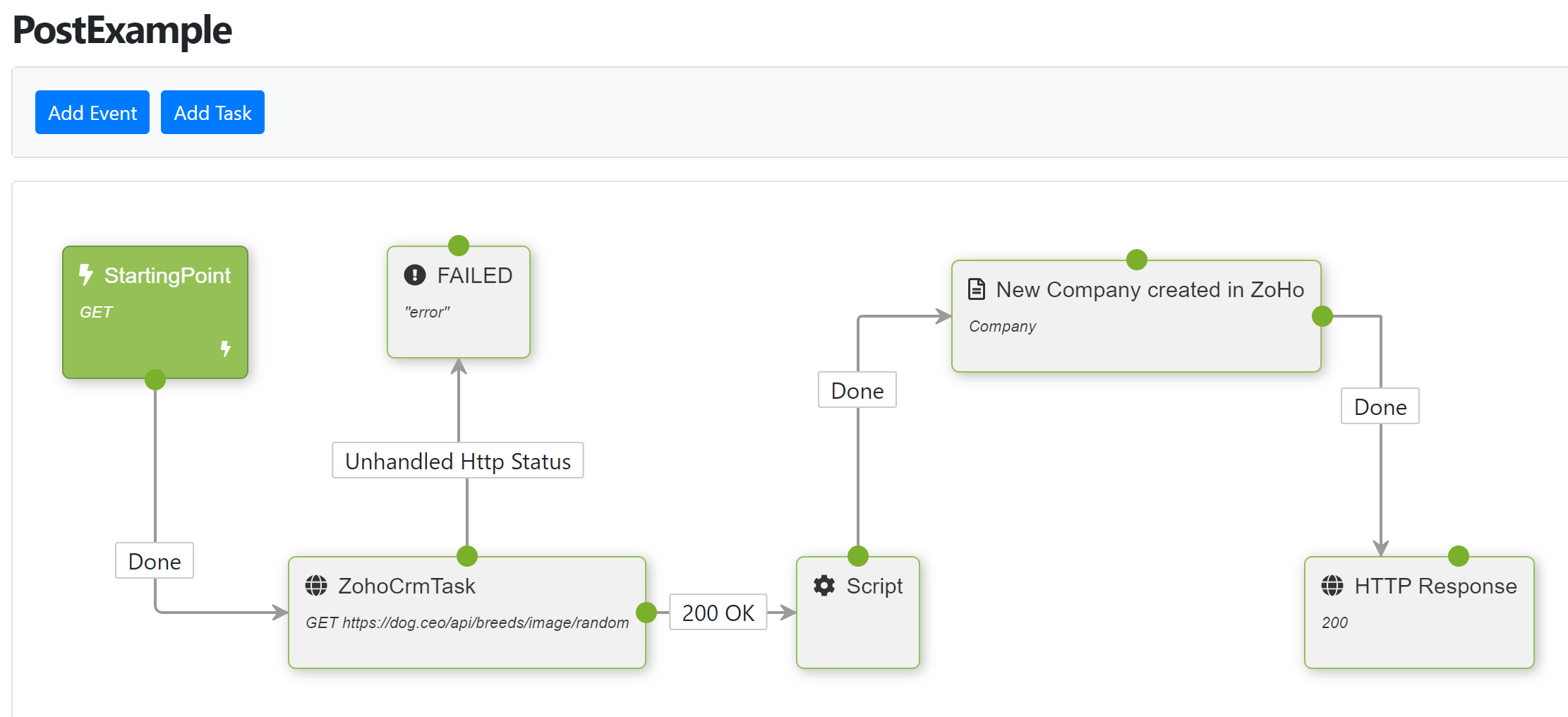Click the small lightning icon inside StartingPoint corner

point(226,347)
